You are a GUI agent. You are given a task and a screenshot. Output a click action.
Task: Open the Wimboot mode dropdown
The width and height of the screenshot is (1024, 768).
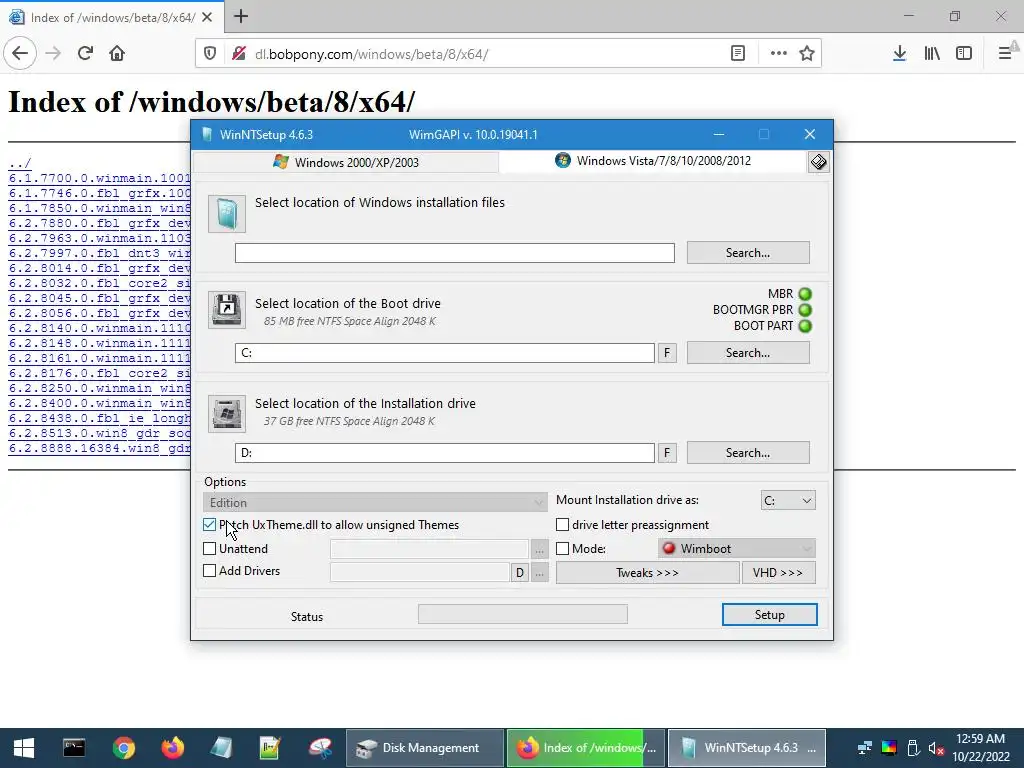[x=737, y=549]
